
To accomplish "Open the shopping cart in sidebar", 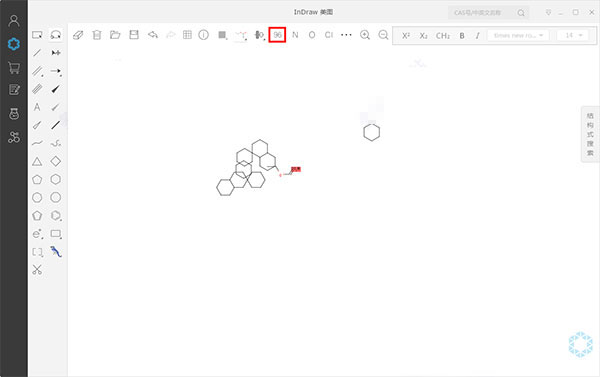I will click(x=14, y=68).
